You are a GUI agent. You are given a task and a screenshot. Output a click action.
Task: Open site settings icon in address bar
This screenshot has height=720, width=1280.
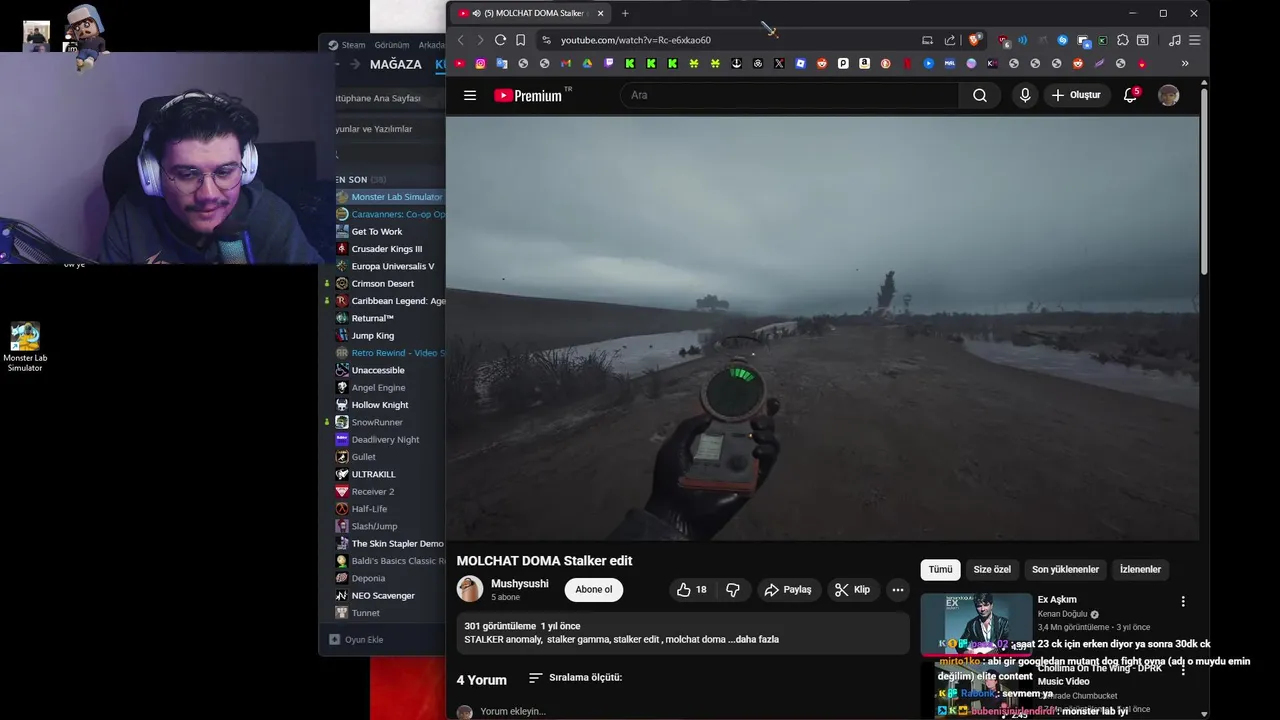545,40
